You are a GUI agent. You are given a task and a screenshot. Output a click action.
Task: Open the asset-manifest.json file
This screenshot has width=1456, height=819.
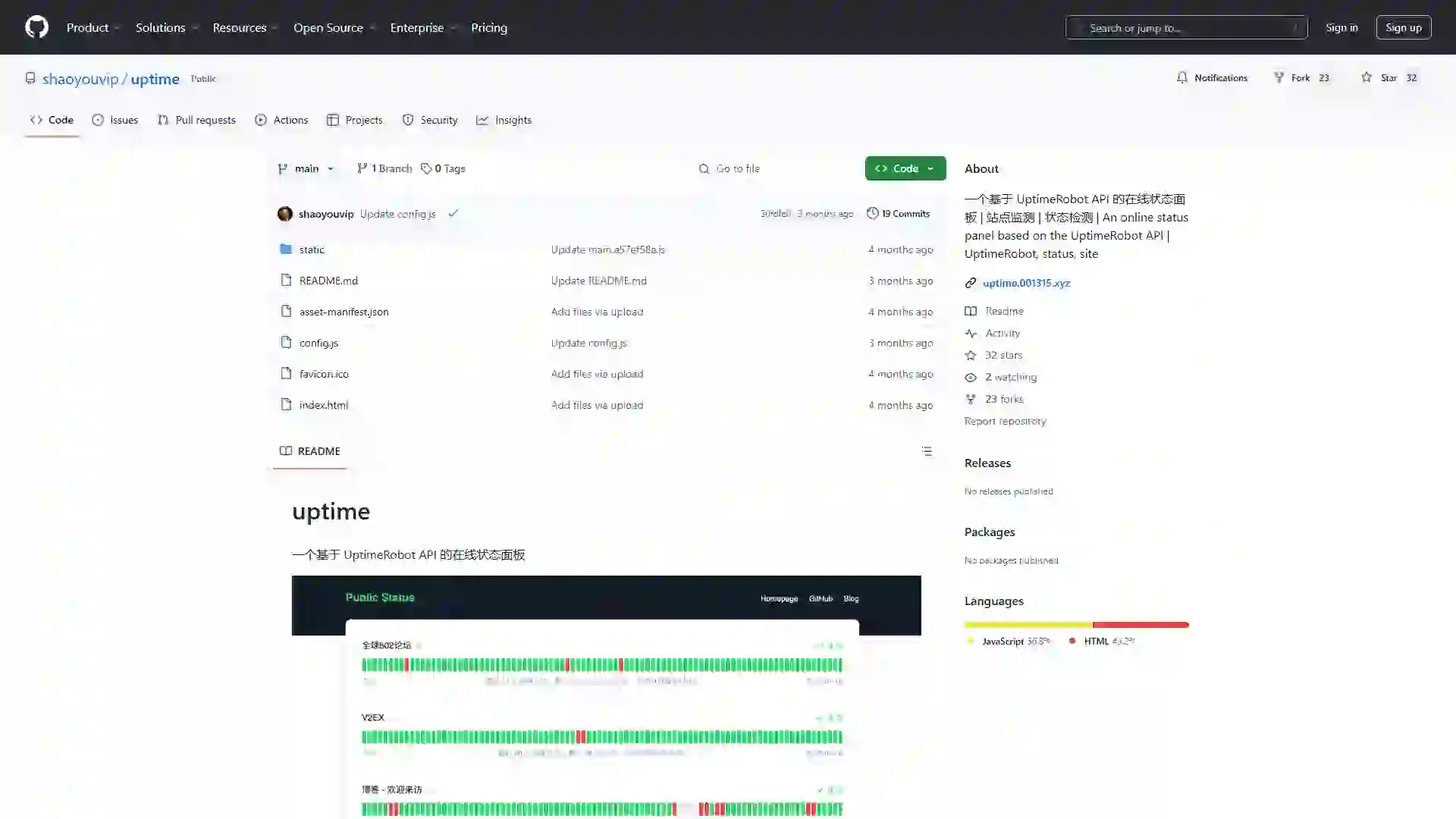coord(344,311)
